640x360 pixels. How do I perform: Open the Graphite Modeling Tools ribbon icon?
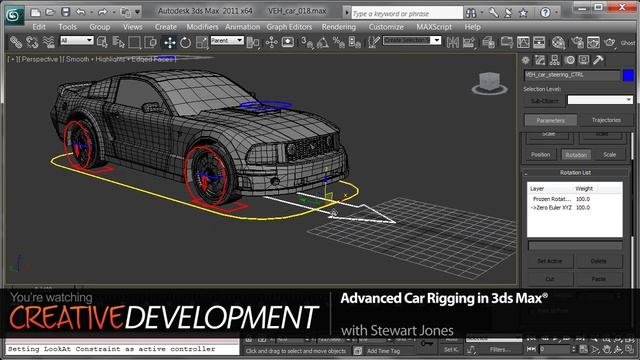point(507,42)
